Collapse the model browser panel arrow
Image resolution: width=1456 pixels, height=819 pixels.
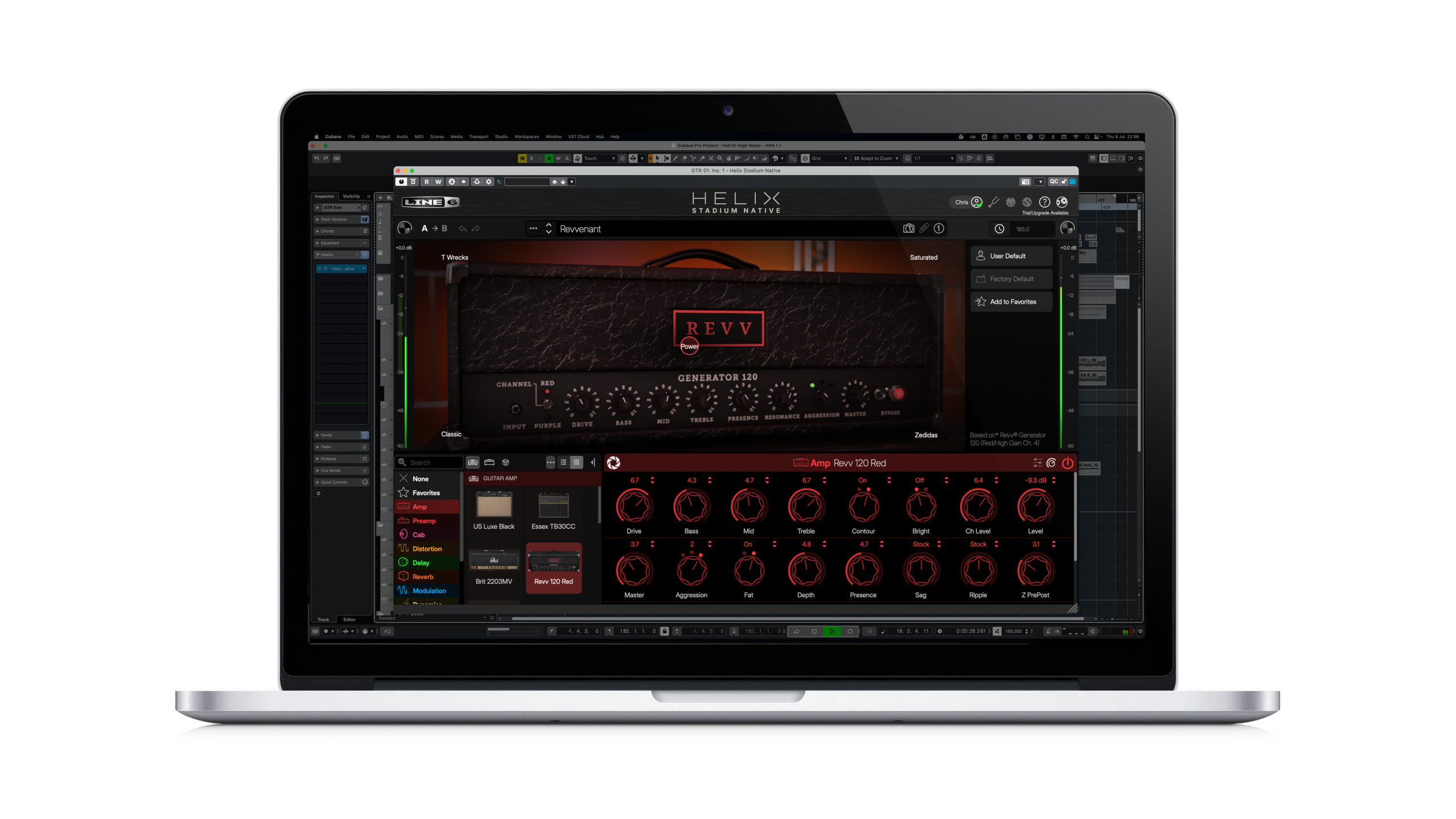coord(593,462)
